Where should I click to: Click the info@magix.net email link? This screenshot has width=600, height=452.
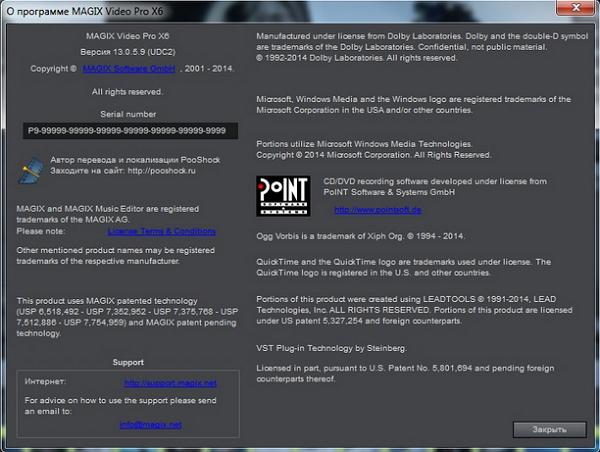(x=151, y=424)
